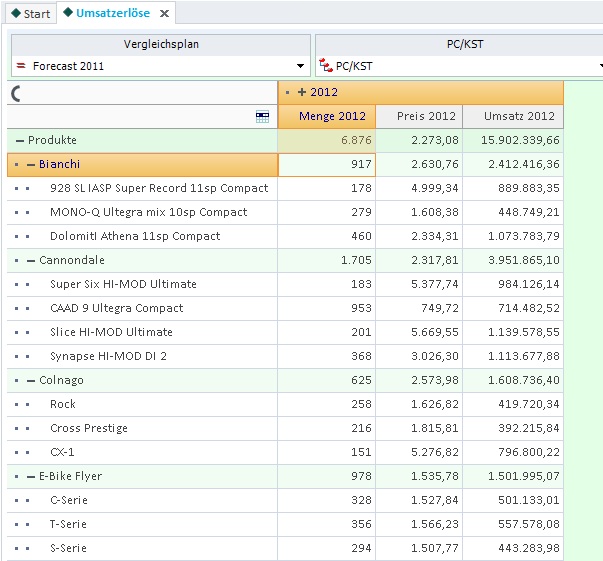
Task: Select the CX-1 product row
Action: click(x=142, y=452)
